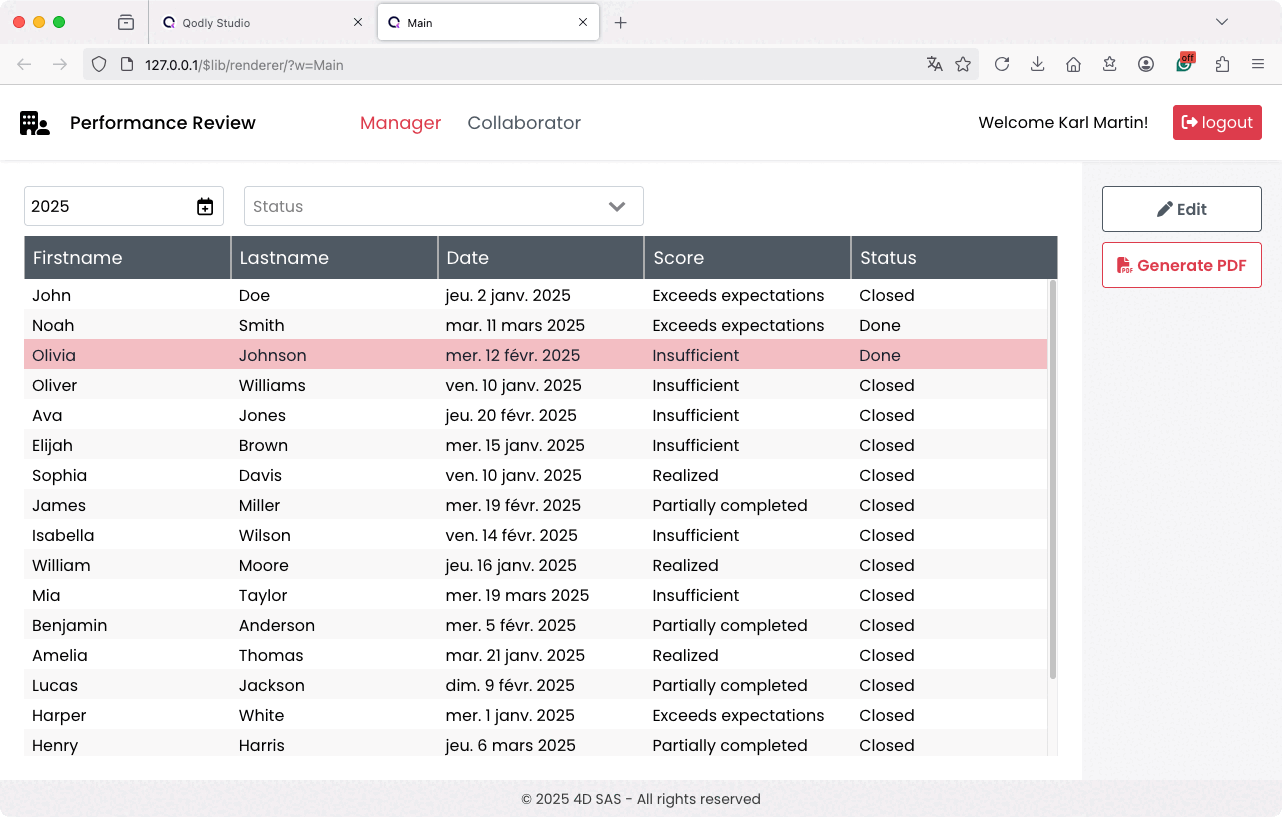Bookmark this page with the star icon
Viewport: 1282px width, 817px height.
(x=963, y=64)
